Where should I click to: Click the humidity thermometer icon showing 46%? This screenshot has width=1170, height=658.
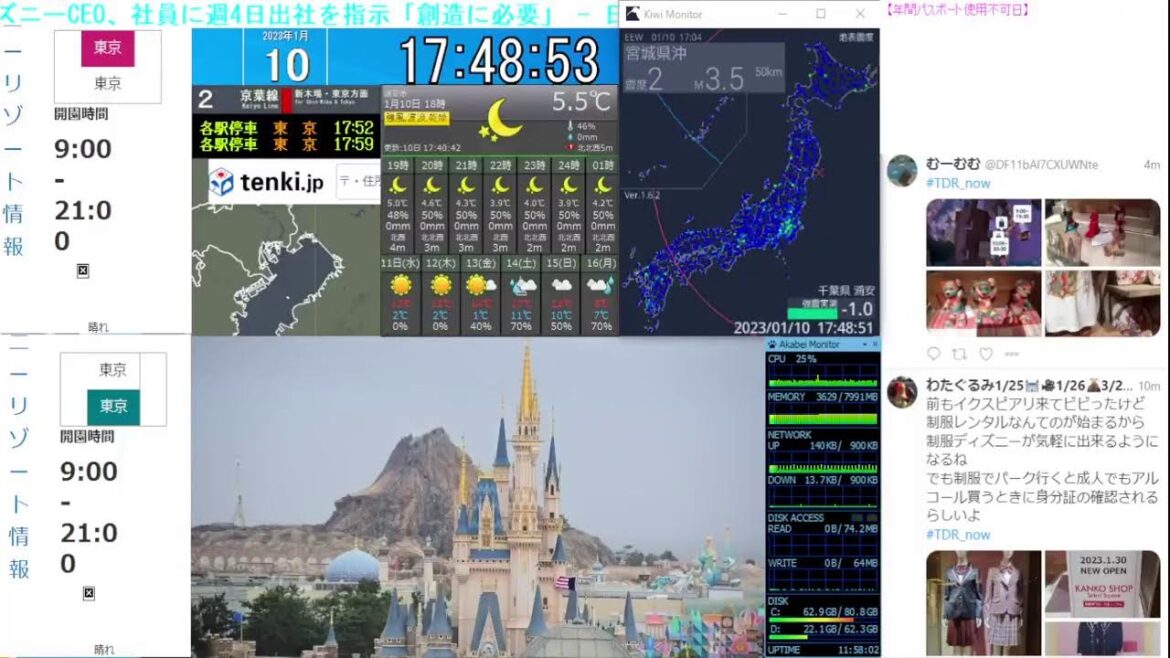tap(571, 127)
